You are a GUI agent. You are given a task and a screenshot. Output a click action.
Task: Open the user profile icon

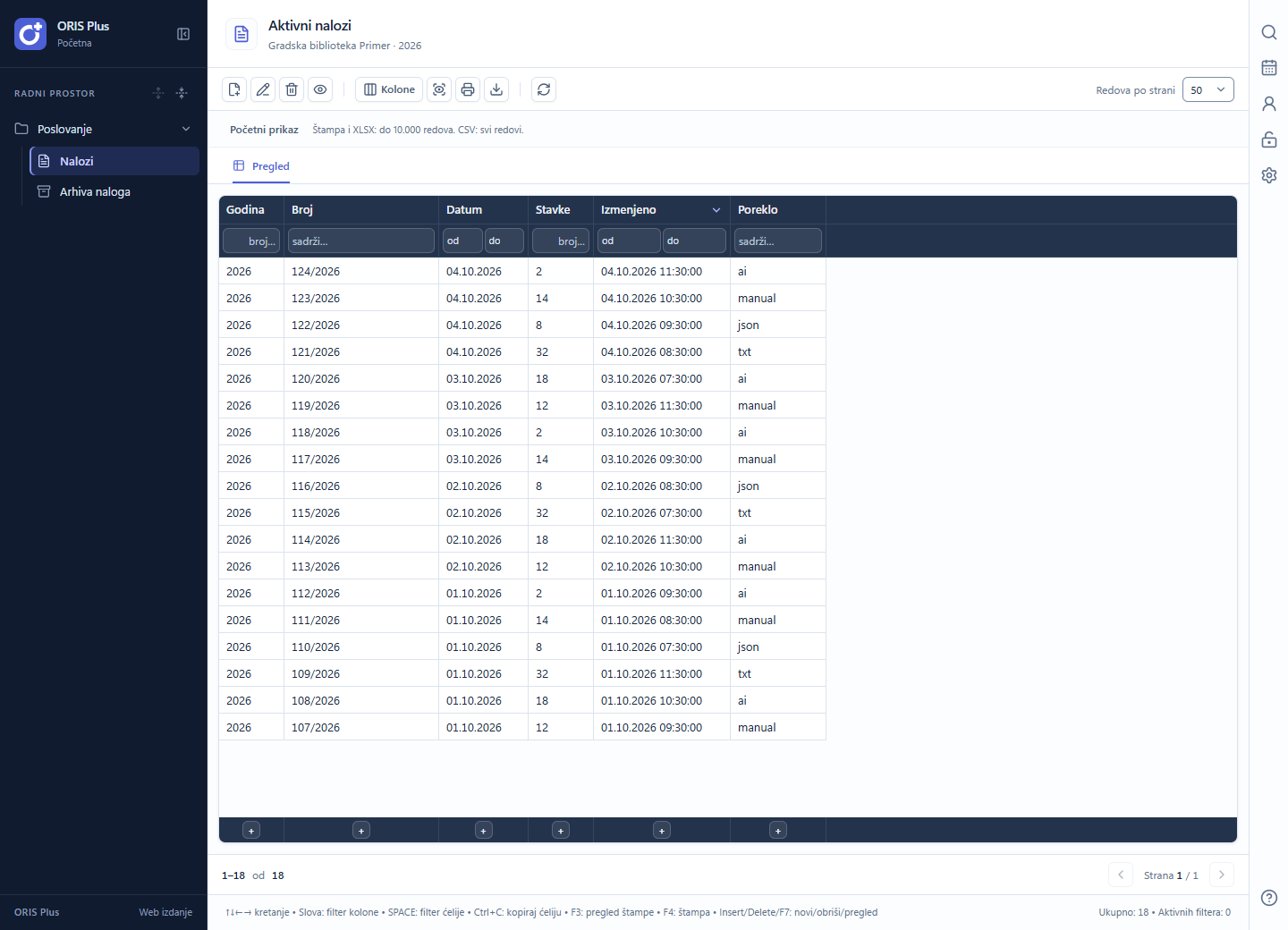pyautogui.click(x=1269, y=104)
